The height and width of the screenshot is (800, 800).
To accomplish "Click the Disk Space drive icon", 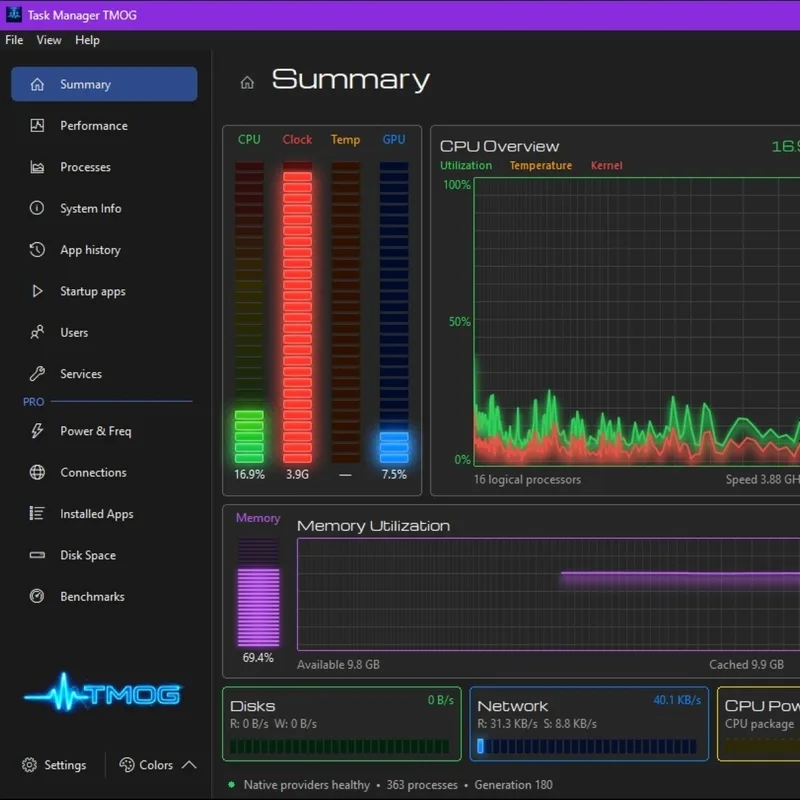I will coord(37,555).
